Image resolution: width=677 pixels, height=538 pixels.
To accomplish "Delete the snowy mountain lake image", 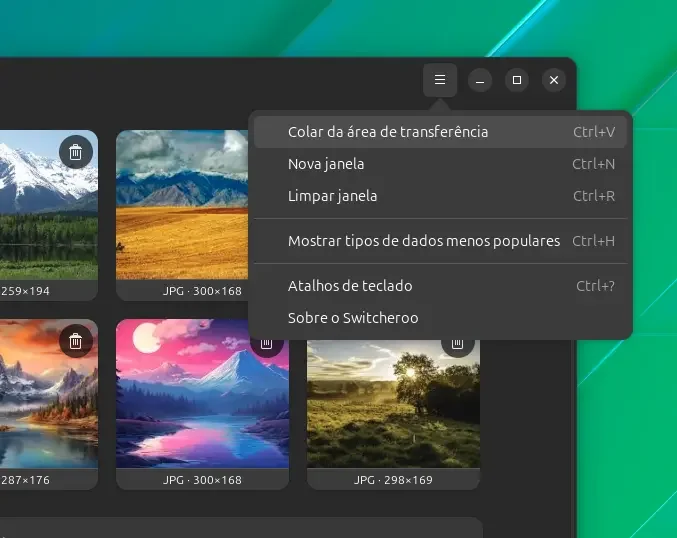I will pyautogui.click(x=76, y=152).
